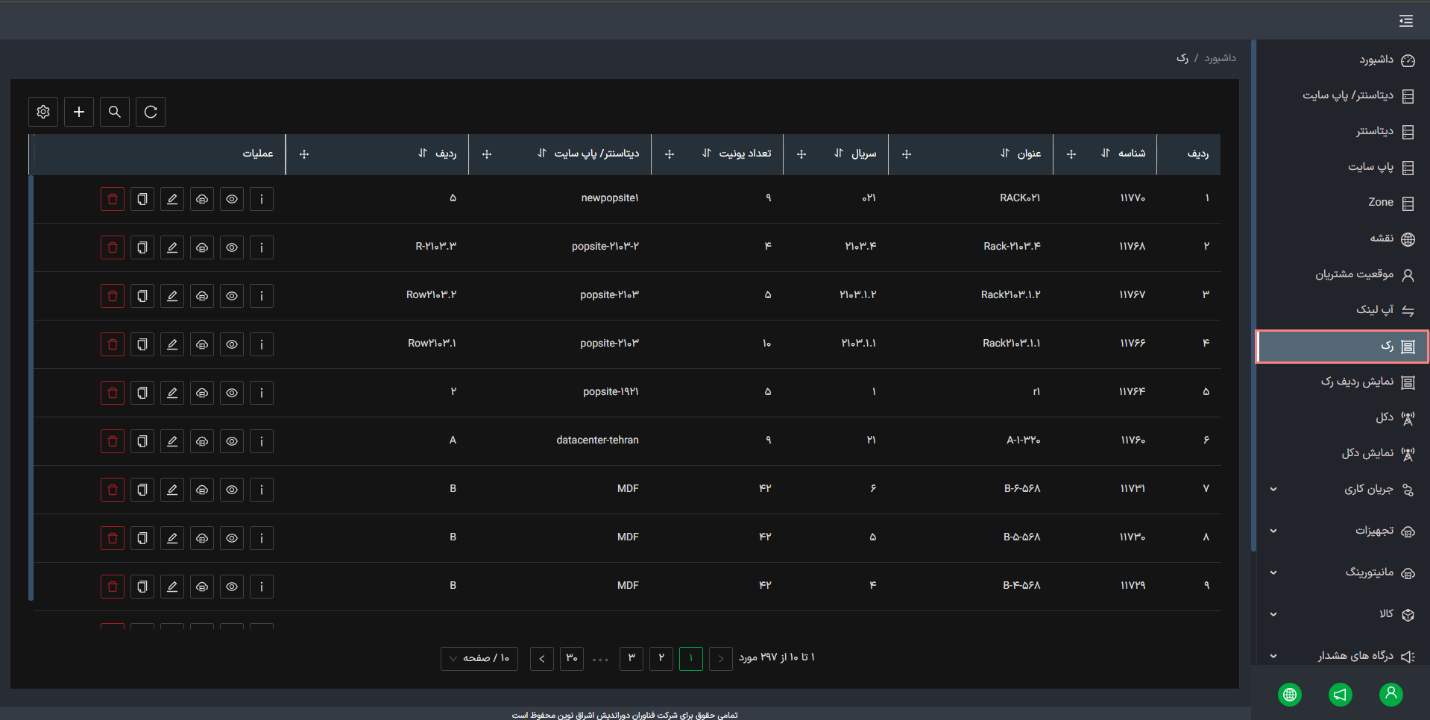Open info icon for row 11766

click(261, 344)
